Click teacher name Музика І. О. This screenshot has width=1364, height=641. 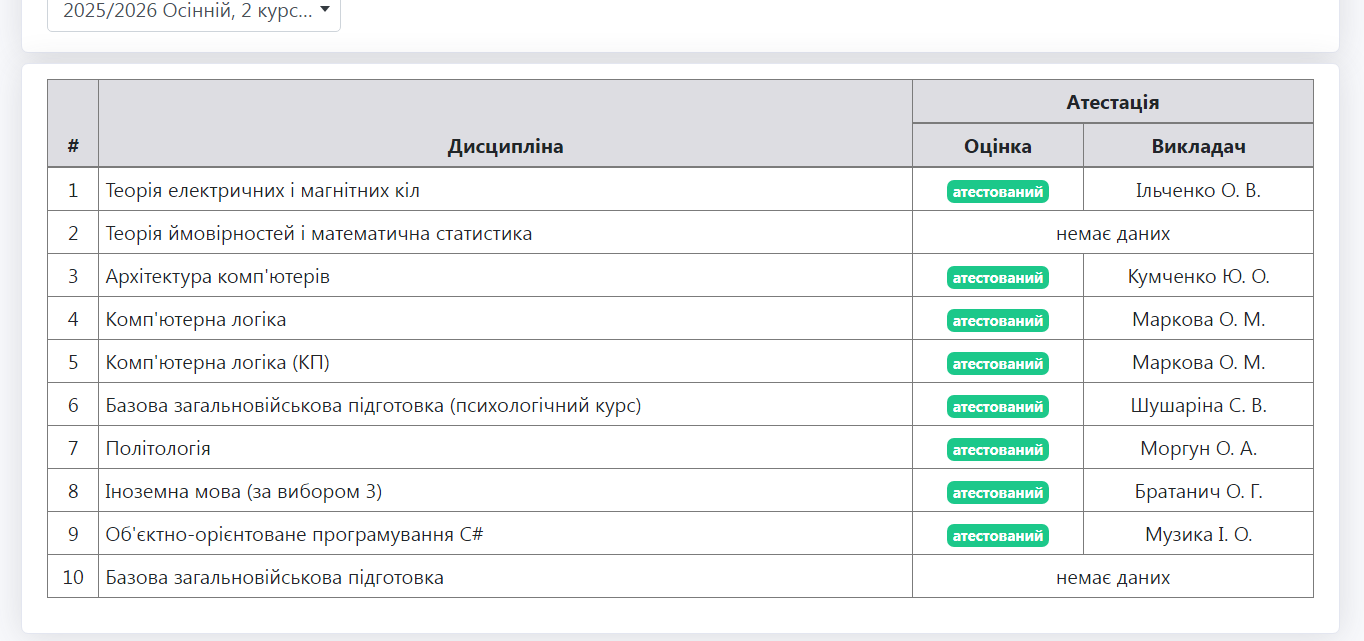1198,535
